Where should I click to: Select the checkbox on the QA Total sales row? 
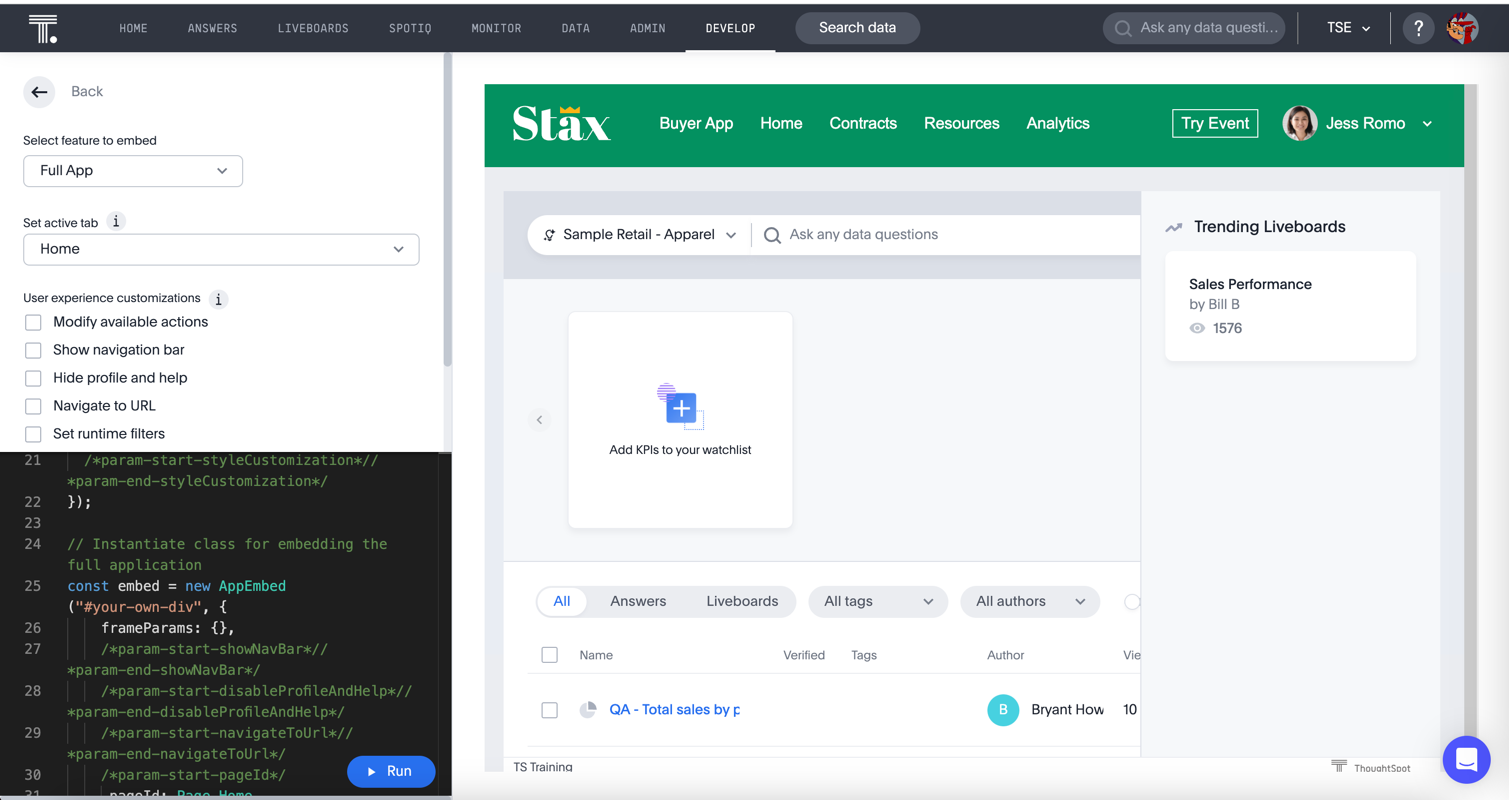549,710
